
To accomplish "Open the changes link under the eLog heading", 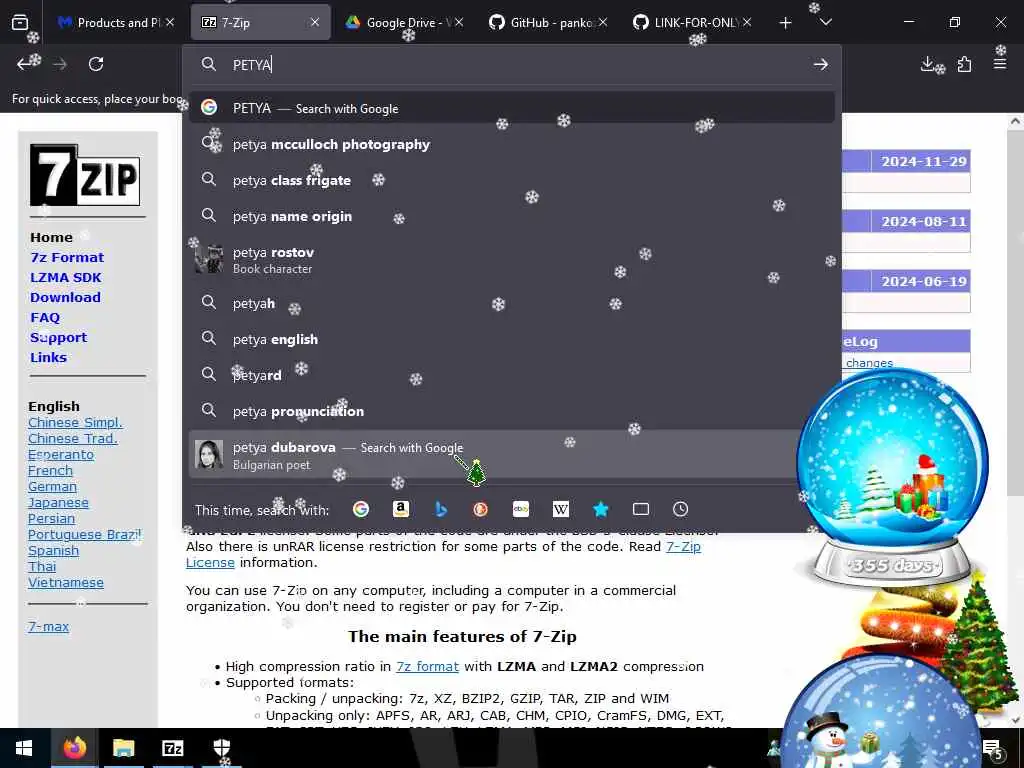I will [x=869, y=363].
